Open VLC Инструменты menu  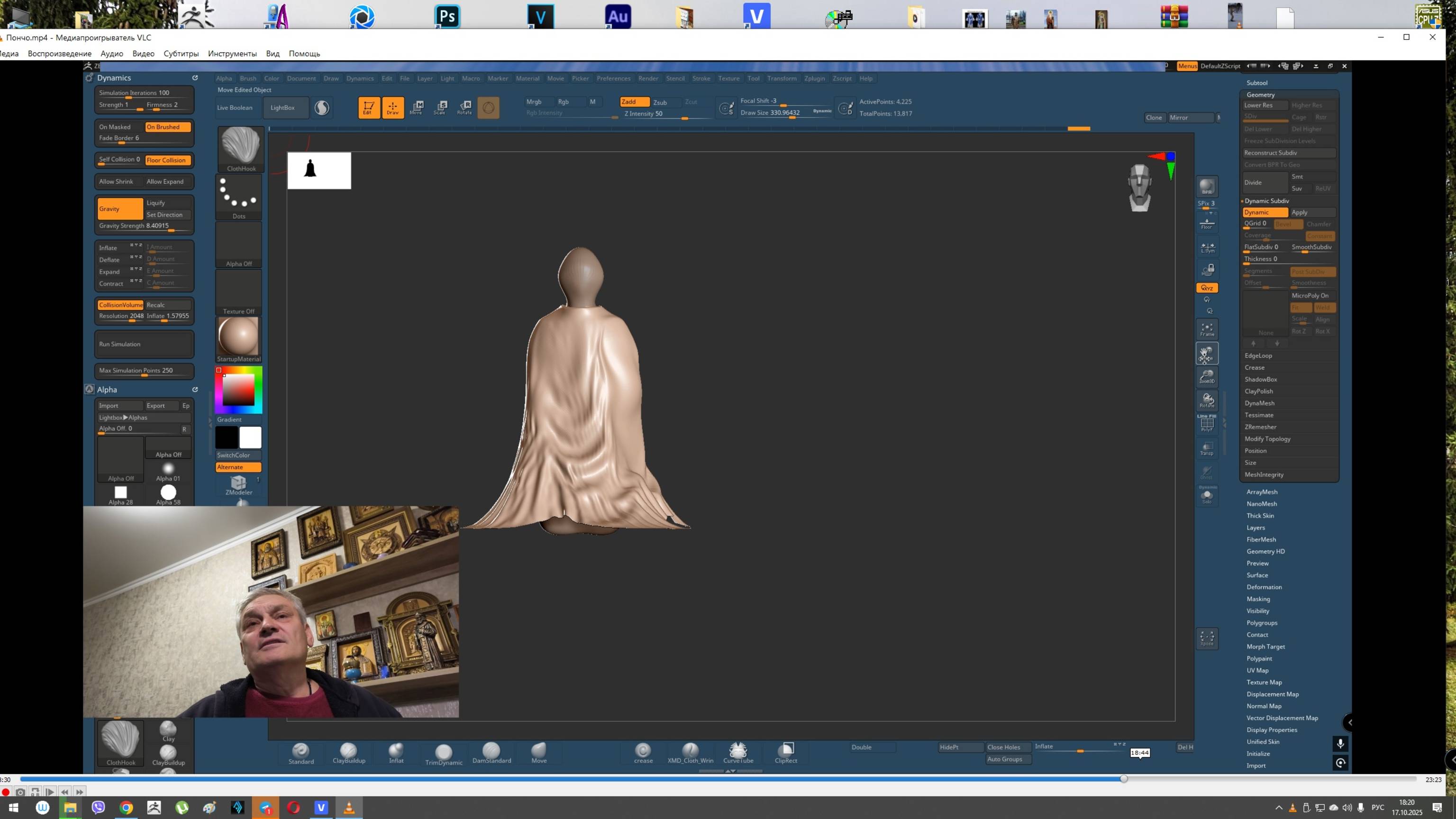point(232,54)
